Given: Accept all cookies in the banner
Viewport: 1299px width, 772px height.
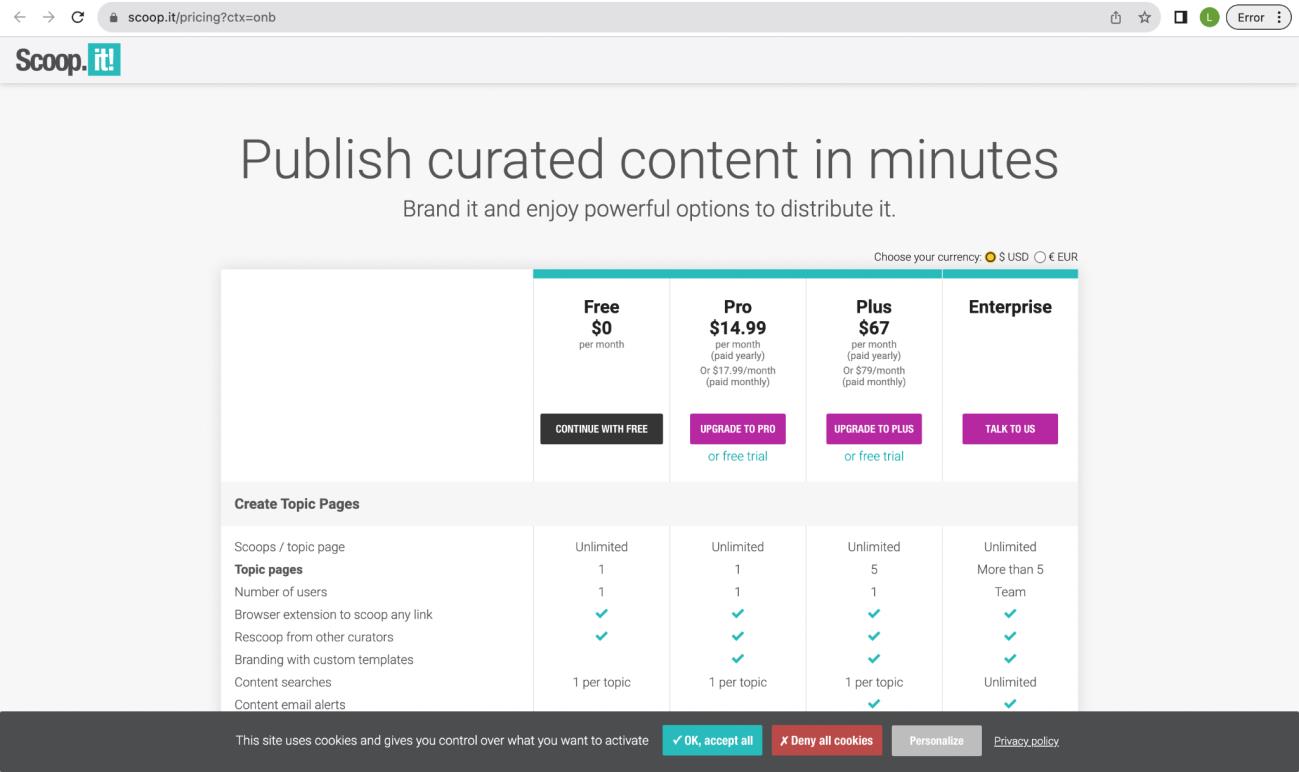Looking at the screenshot, I should click(712, 741).
